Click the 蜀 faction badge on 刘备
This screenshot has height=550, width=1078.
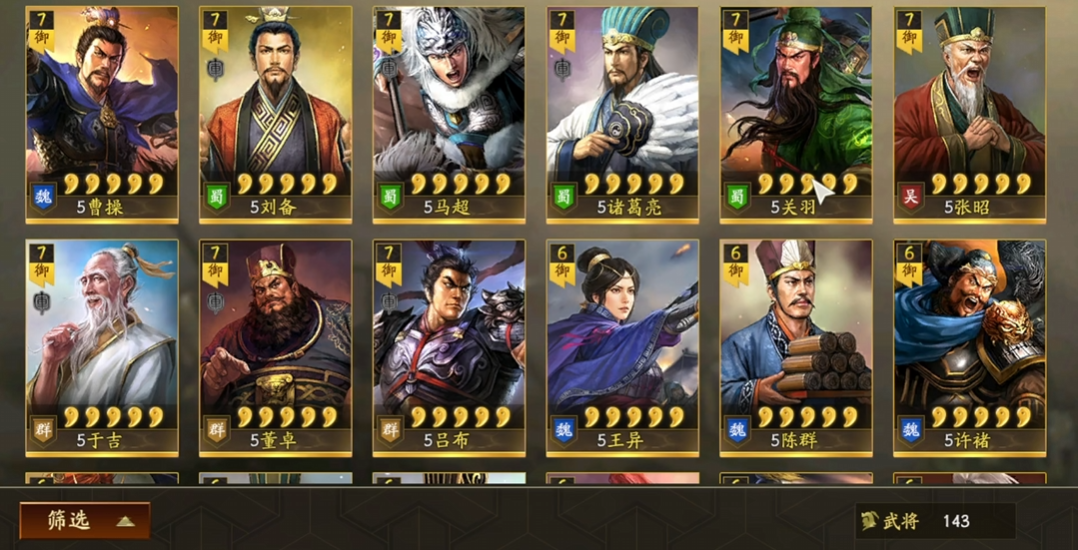(x=217, y=197)
